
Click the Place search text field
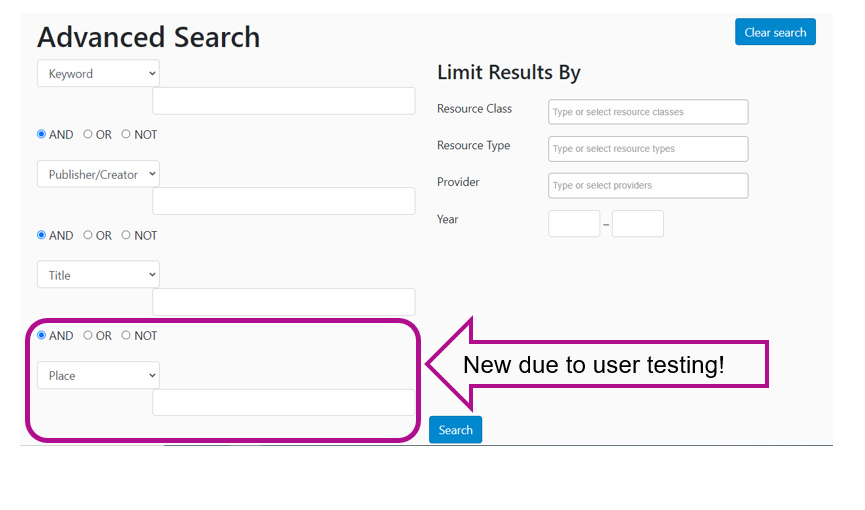284,402
